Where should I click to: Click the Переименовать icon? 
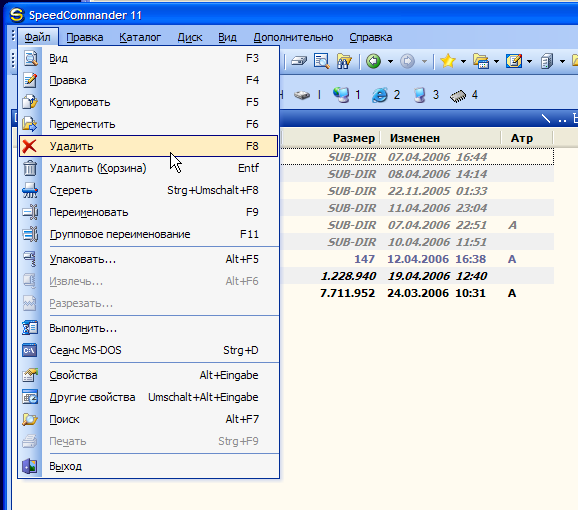30,212
